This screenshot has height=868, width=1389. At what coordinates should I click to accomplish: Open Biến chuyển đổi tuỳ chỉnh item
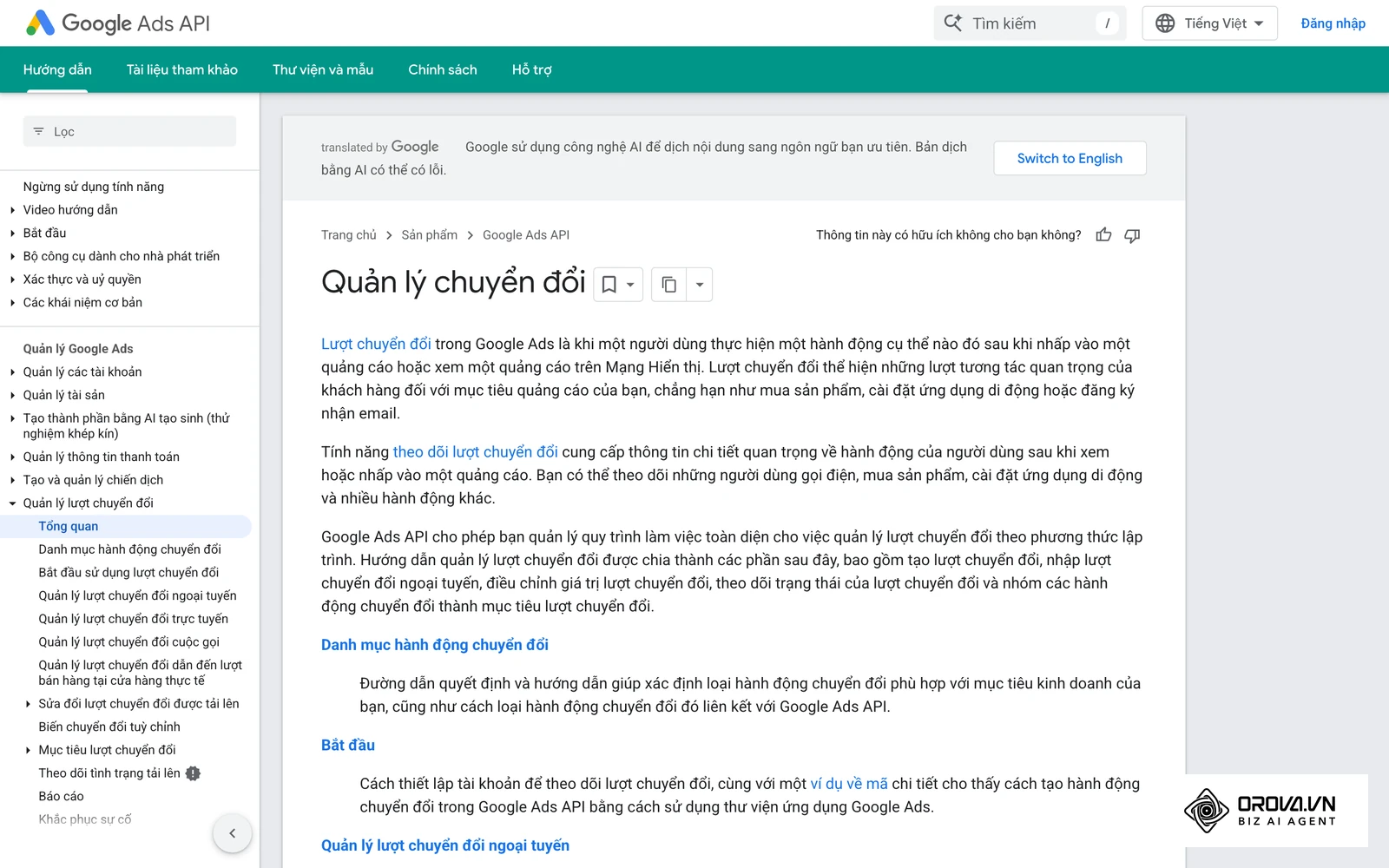click(109, 727)
